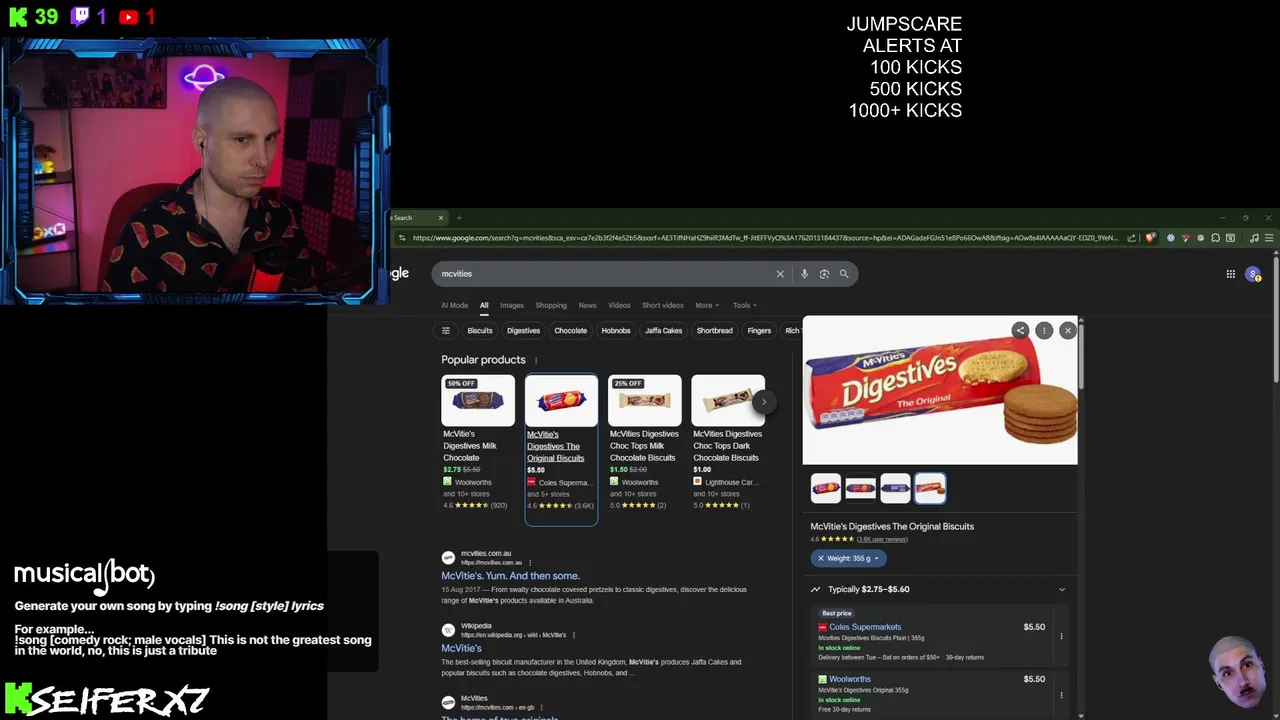Apply the Biscuits filter chip
Viewport: 1280px width, 720px height.
click(480, 331)
